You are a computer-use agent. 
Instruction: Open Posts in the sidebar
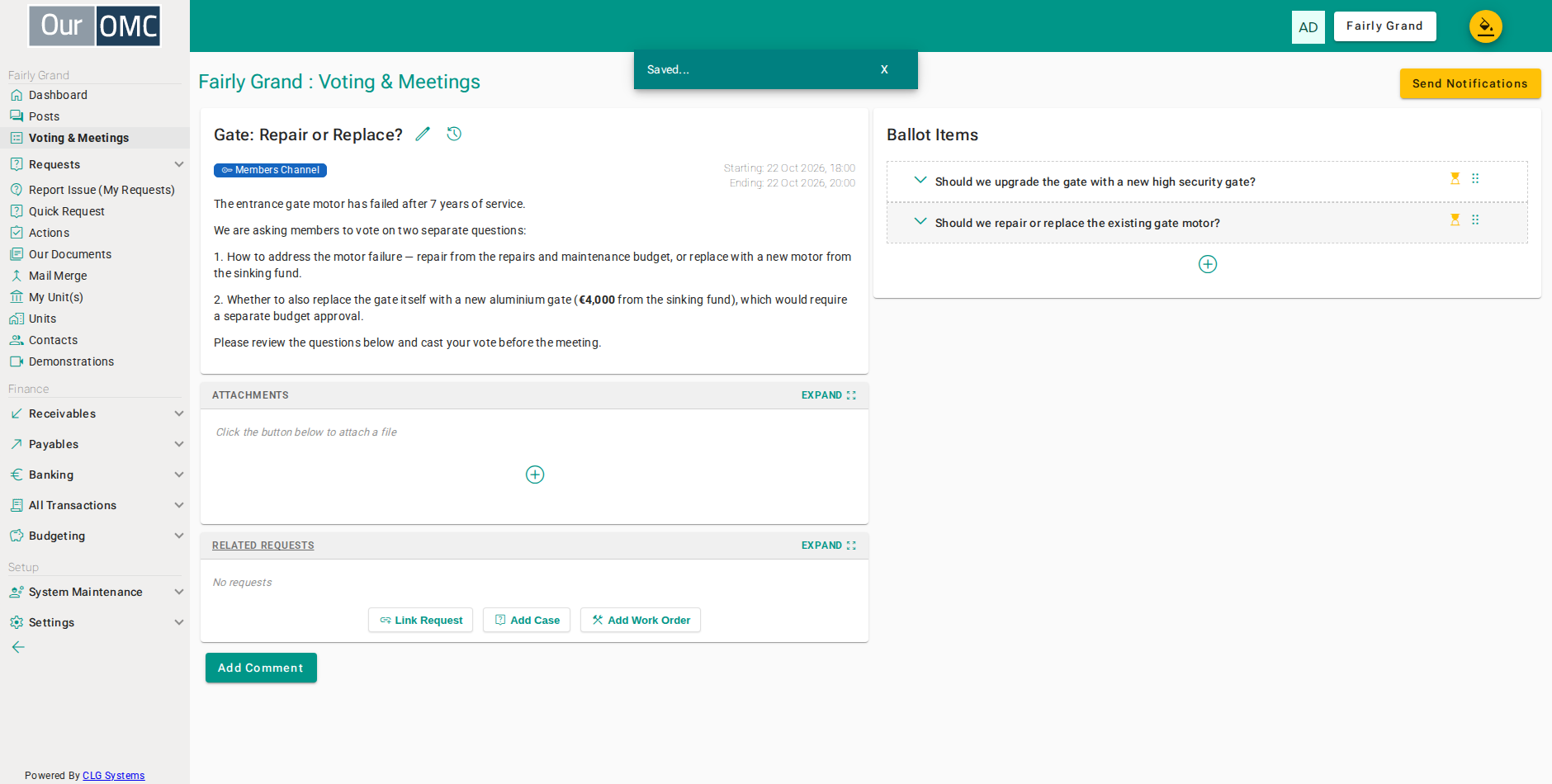pos(44,116)
